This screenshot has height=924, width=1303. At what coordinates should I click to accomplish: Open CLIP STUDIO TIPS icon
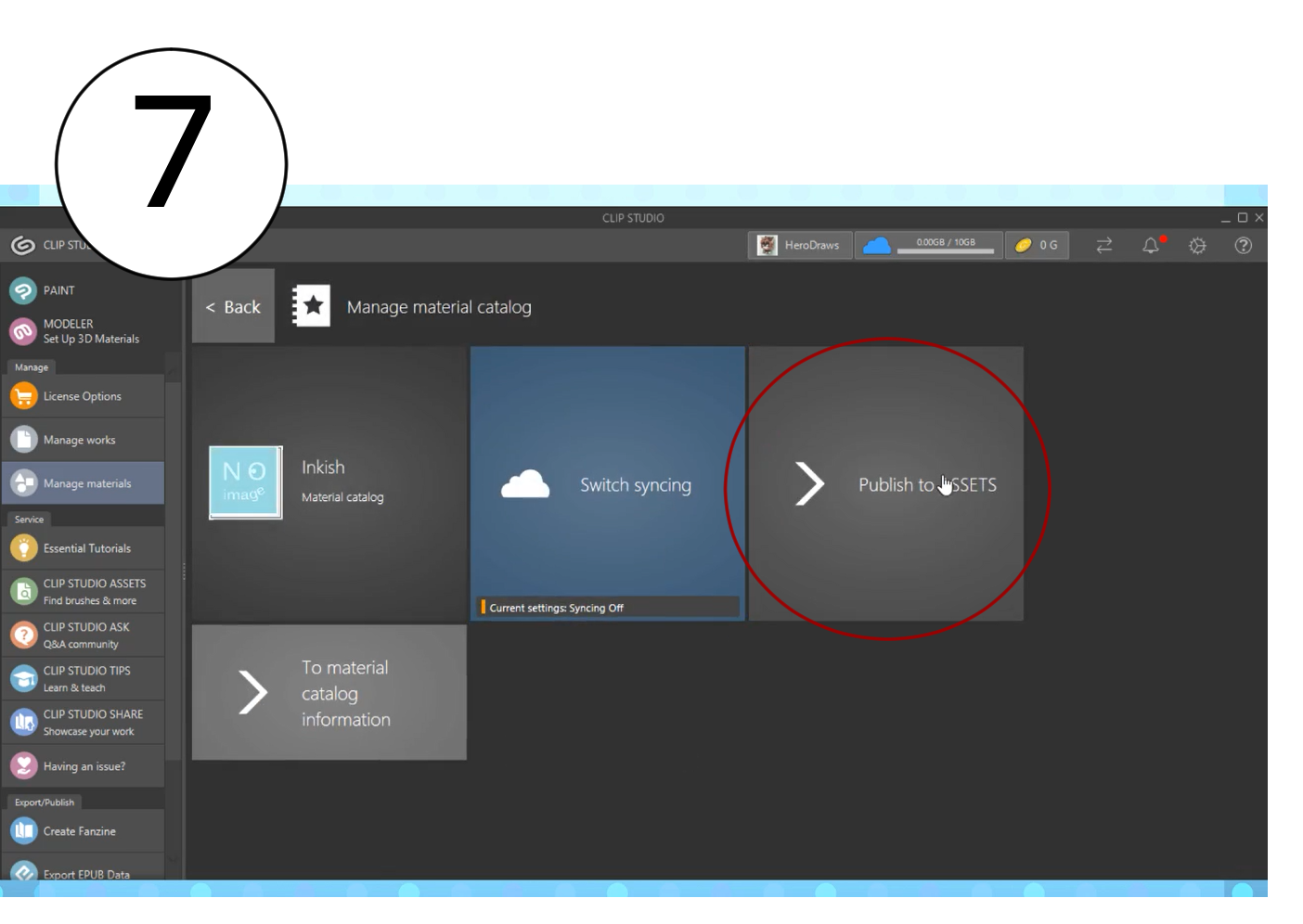coord(23,679)
